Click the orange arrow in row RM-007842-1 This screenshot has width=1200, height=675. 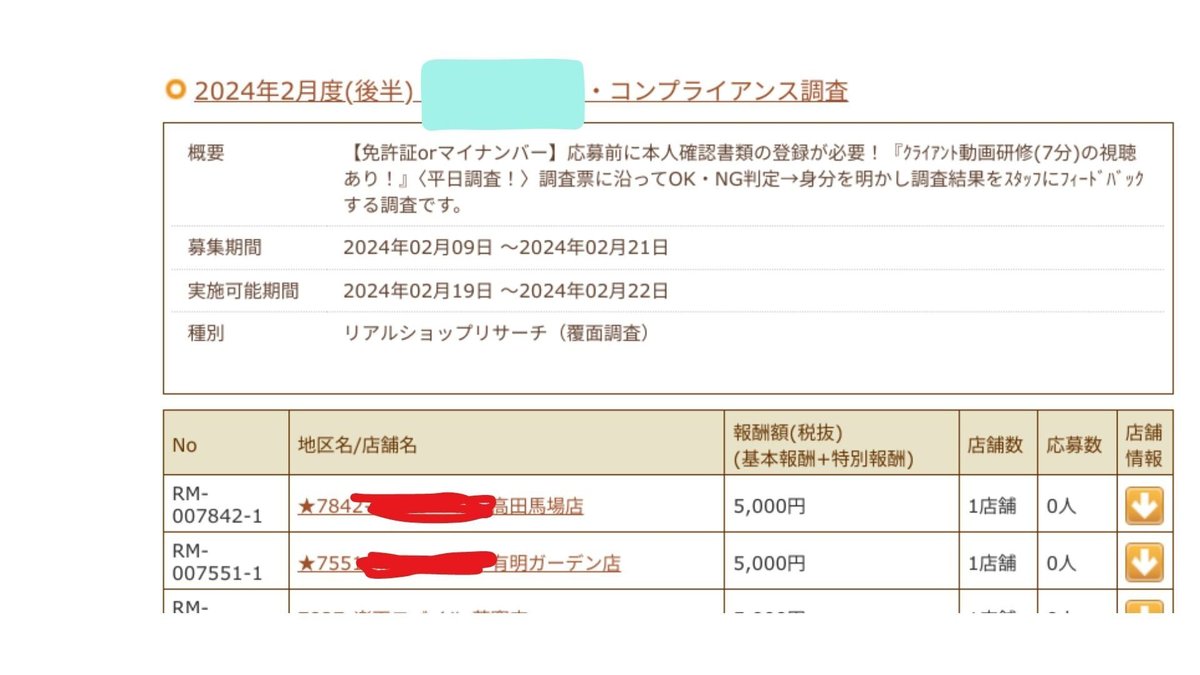[1144, 505]
